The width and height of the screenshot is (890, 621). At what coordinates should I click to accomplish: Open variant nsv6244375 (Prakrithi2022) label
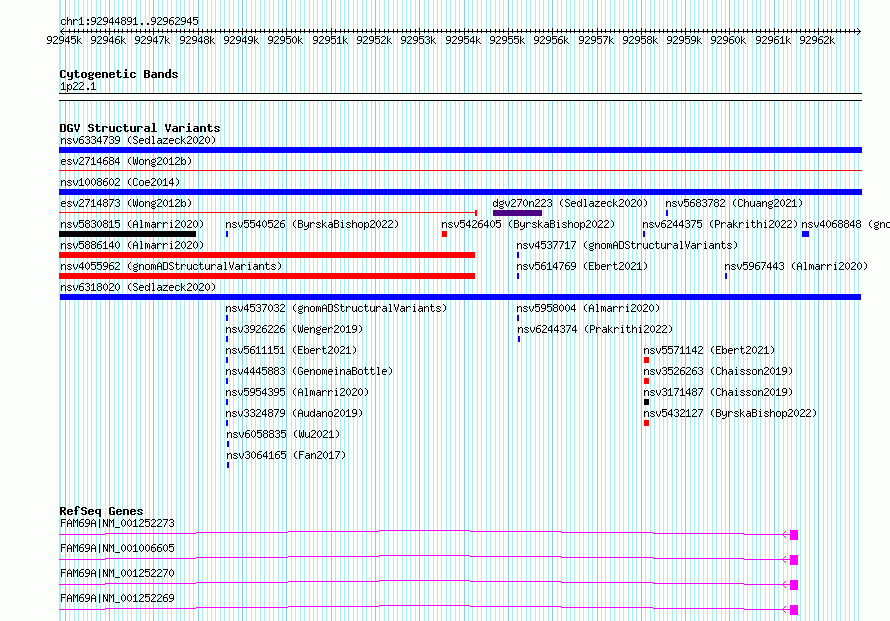pos(720,224)
